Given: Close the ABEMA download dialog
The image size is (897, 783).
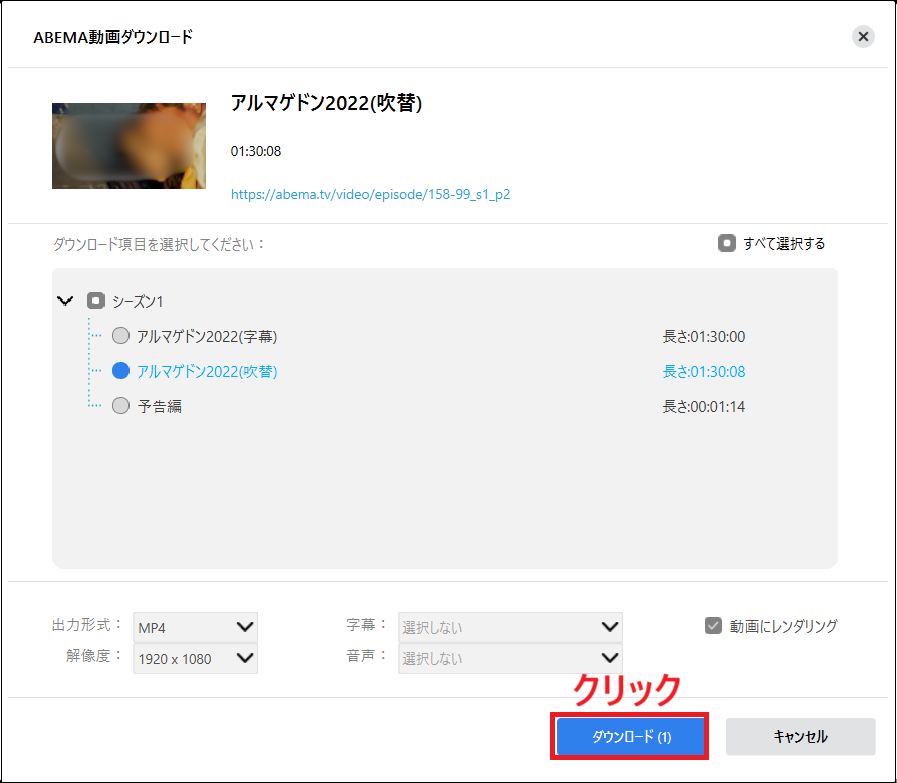Looking at the screenshot, I should point(863,36).
